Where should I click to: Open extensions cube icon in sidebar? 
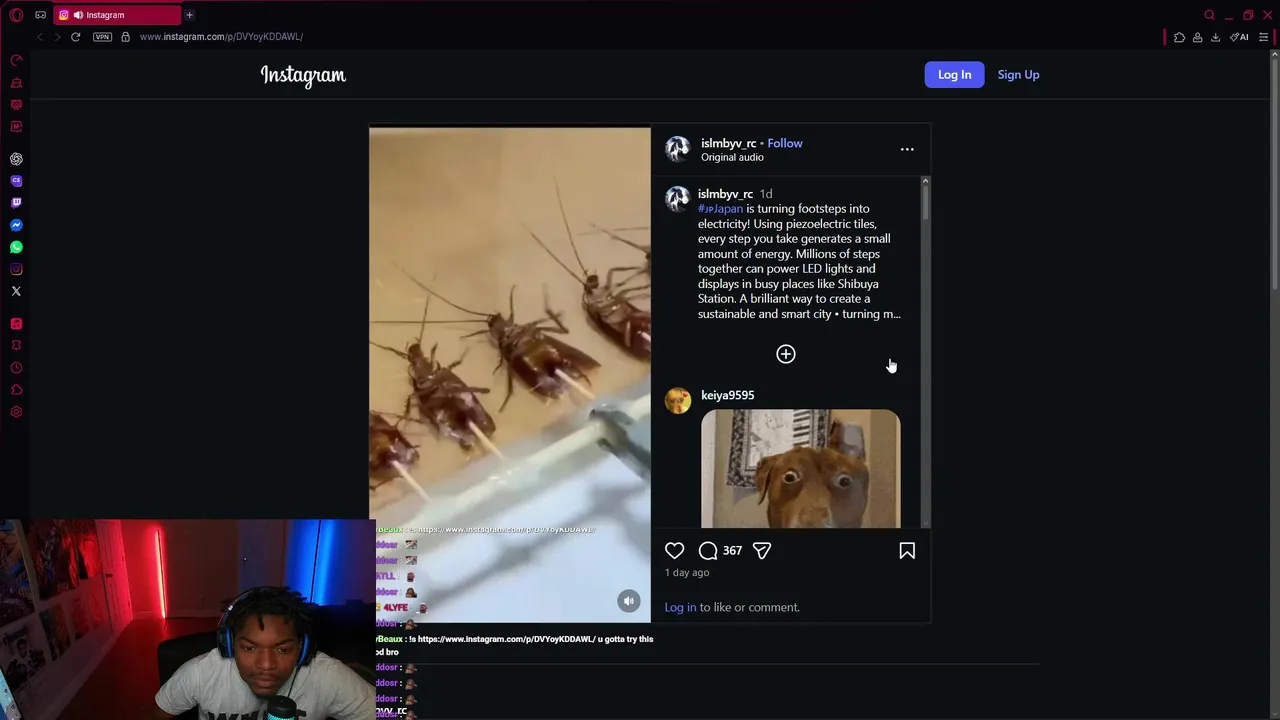(x=16, y=390)
